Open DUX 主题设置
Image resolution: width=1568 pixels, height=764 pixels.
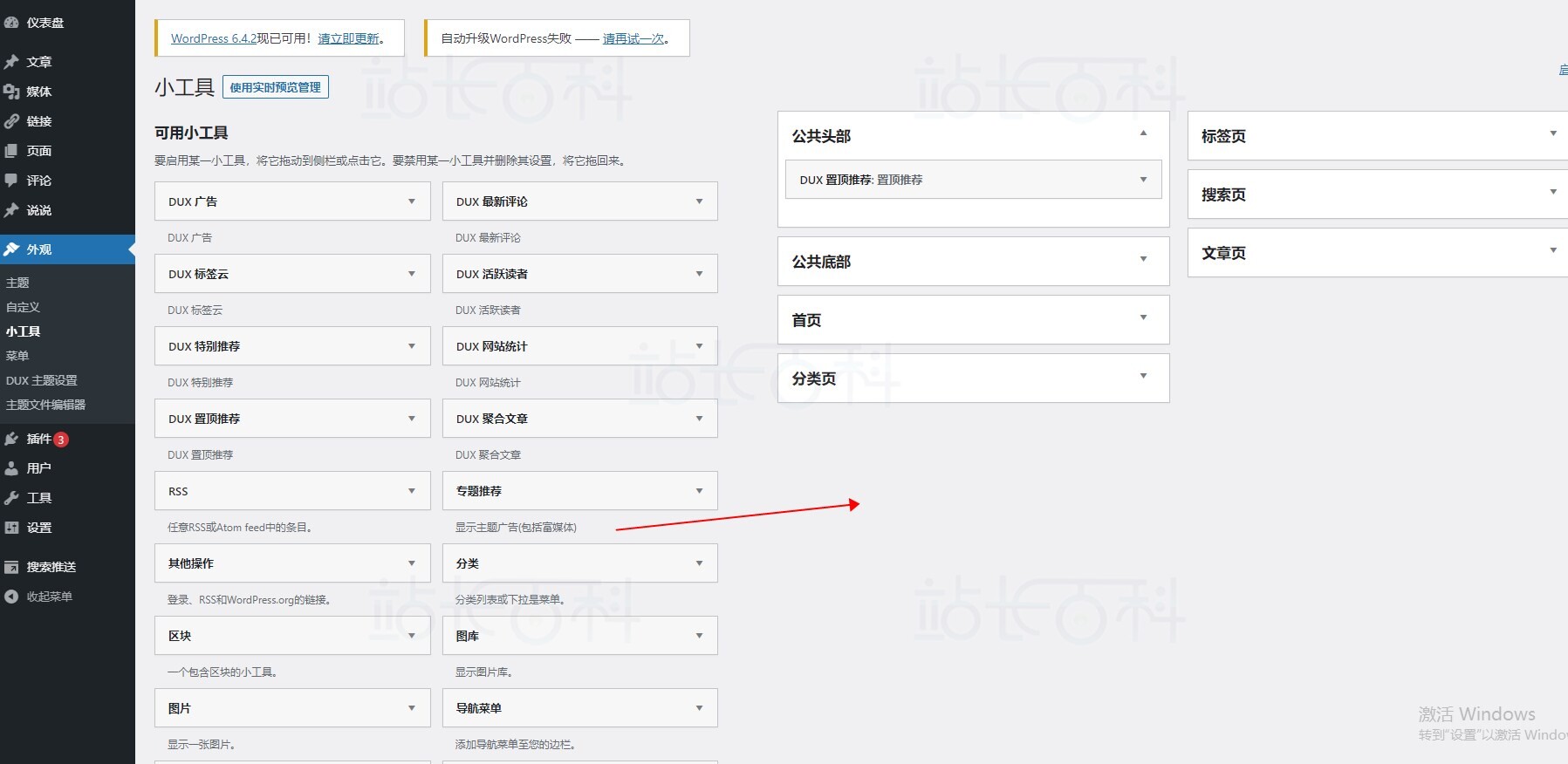(x=42, y=380)
